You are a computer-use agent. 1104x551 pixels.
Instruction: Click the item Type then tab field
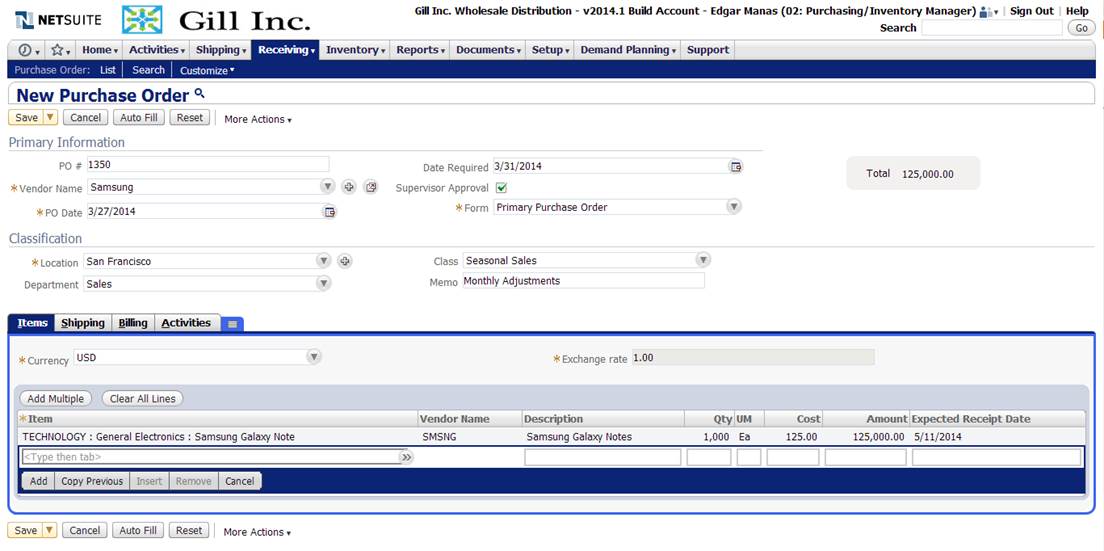point(211,457)
